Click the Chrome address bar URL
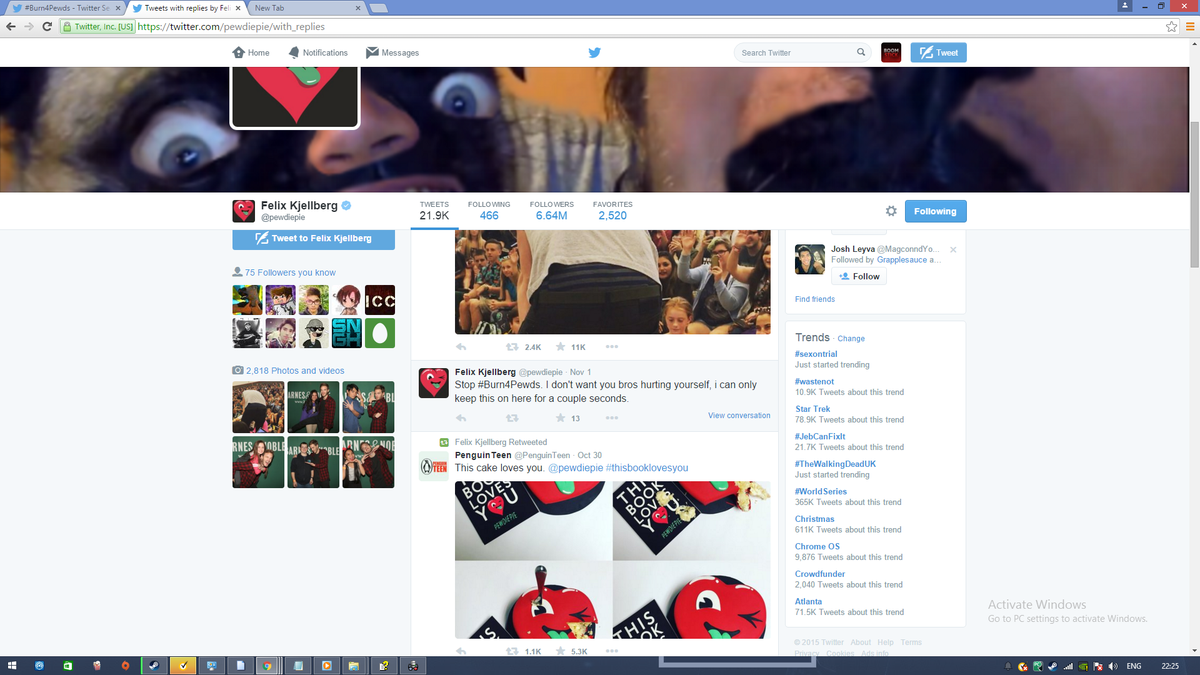 click(231, 27)
